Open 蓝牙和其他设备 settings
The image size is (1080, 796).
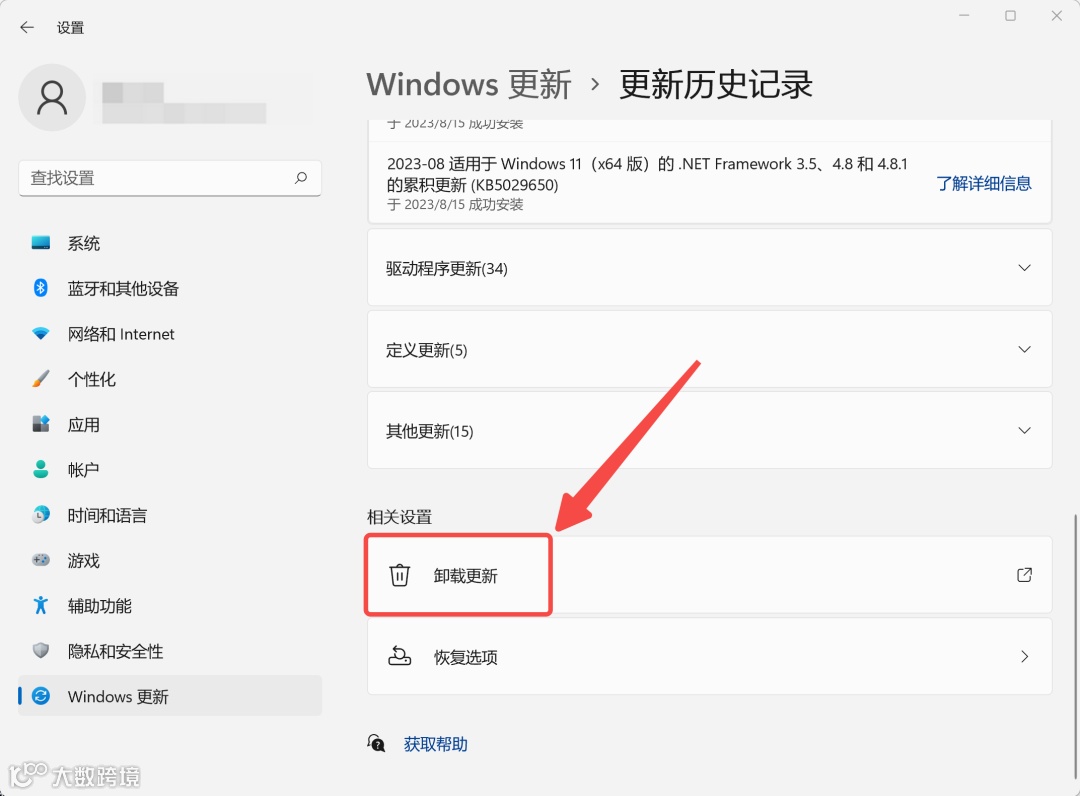point(170,288)
